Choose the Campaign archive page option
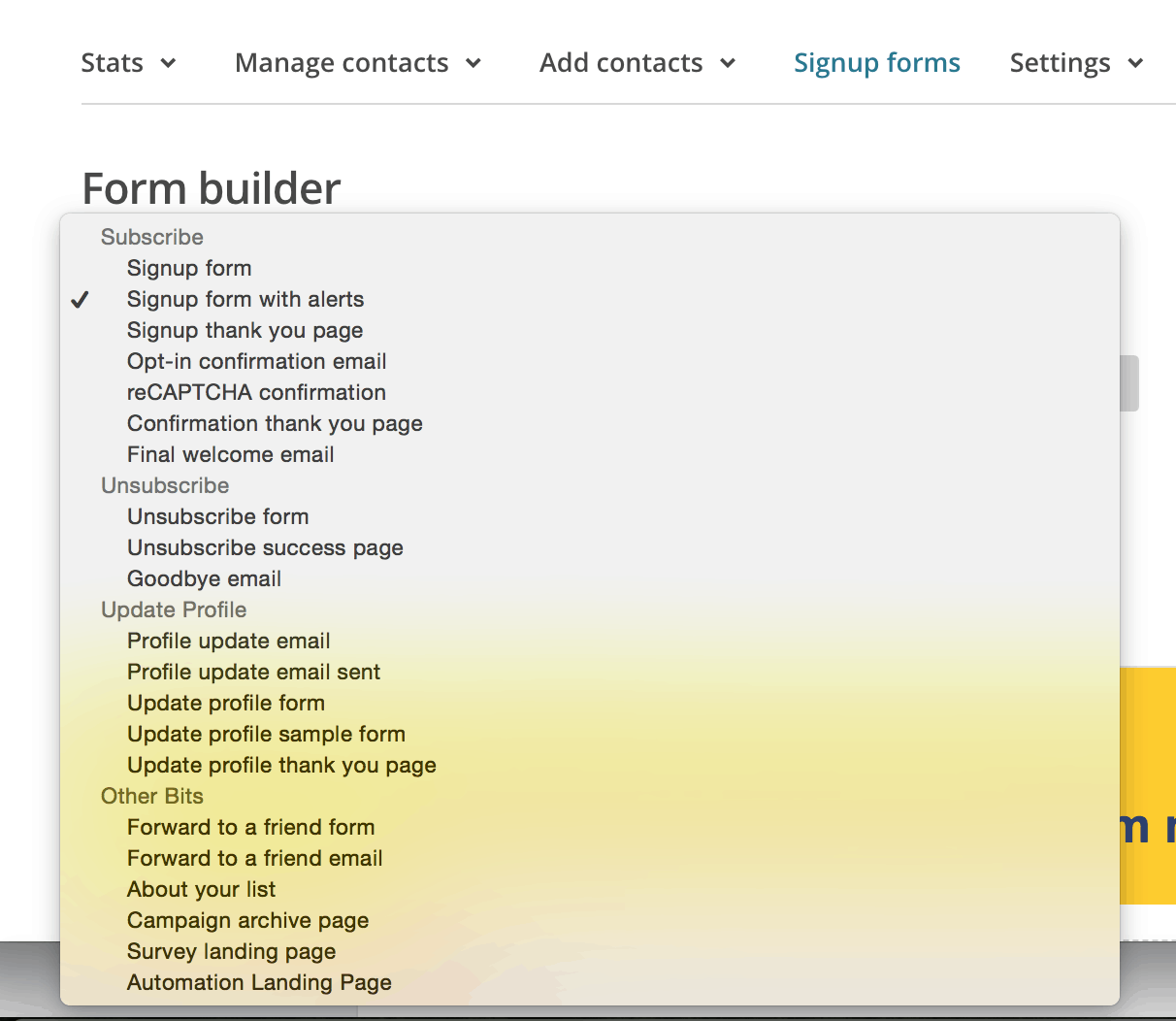The height and width of the screenshot is (1021, 1176). coord(247,921)
